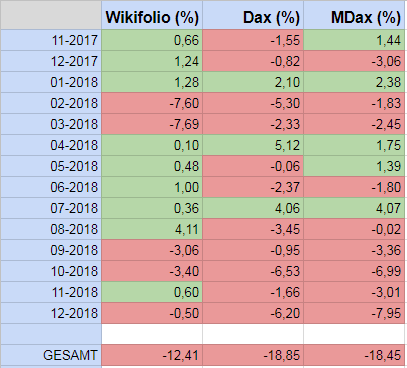The image size is (407, 368).
Task: Click the GESAMT Wikifolio total -12,41
Action: (x=152, y=355)
